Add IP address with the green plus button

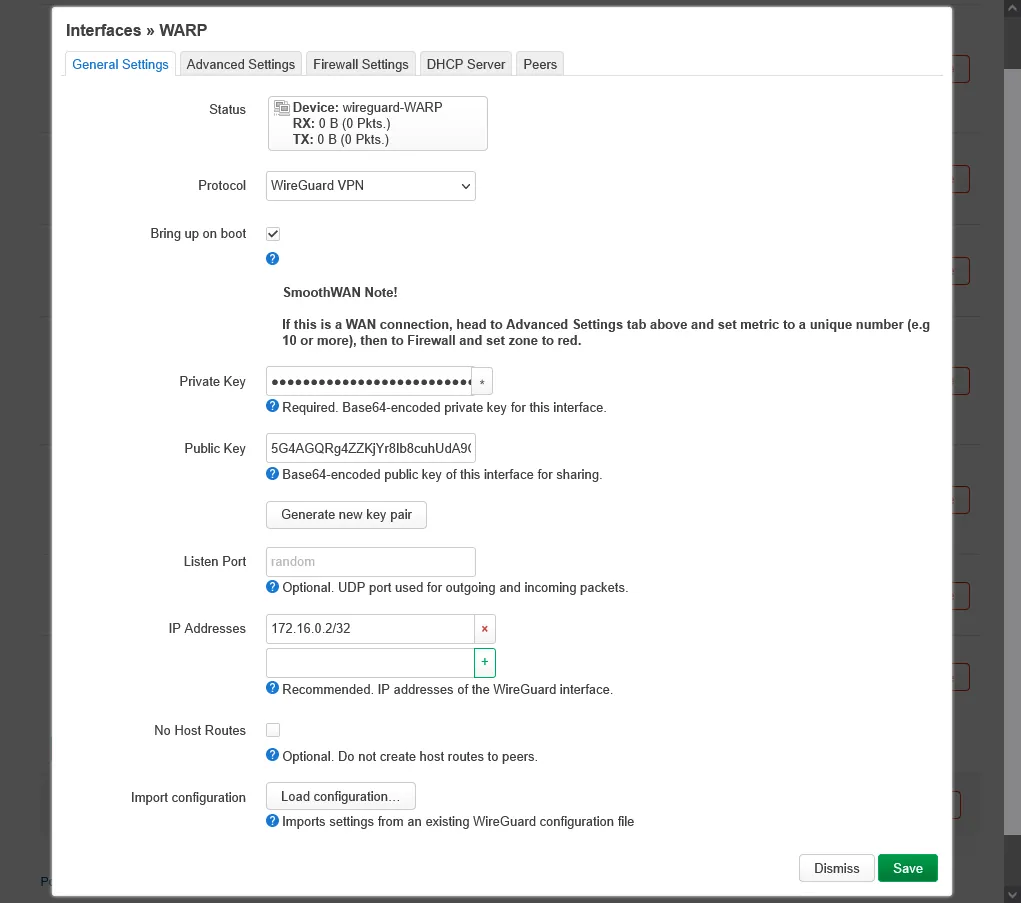[x=484, y=662]
